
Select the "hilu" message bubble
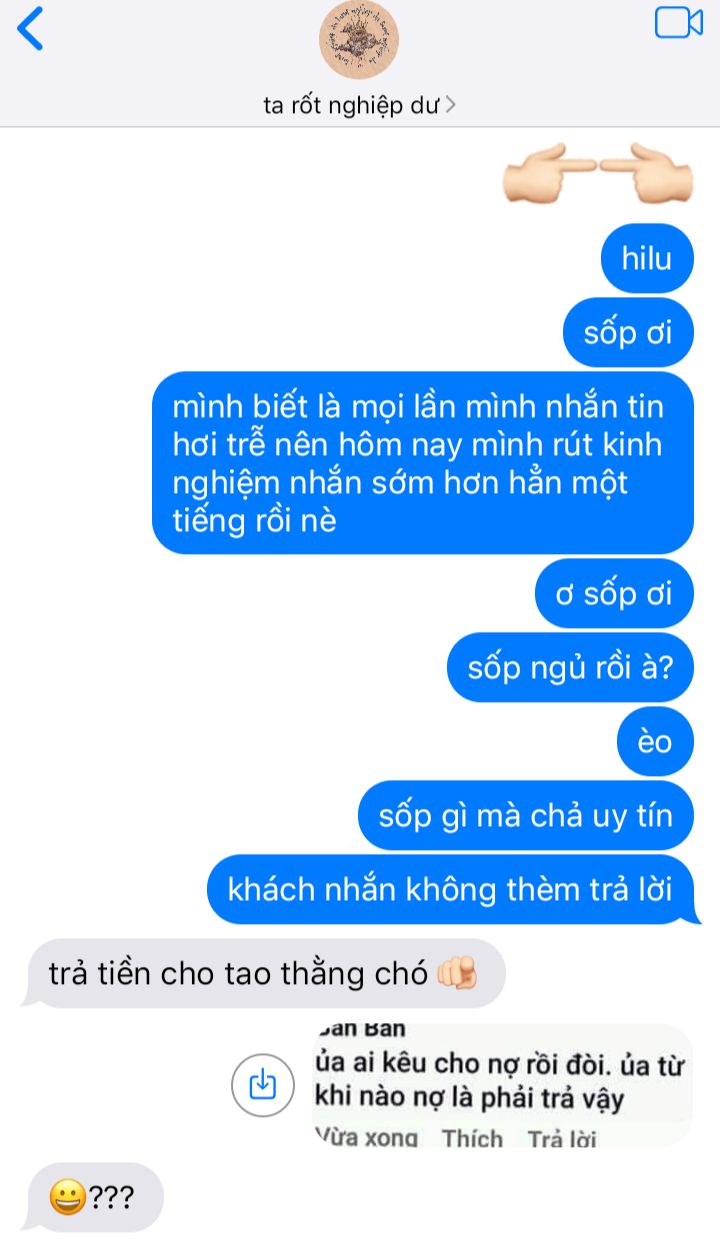coord(647,258)
